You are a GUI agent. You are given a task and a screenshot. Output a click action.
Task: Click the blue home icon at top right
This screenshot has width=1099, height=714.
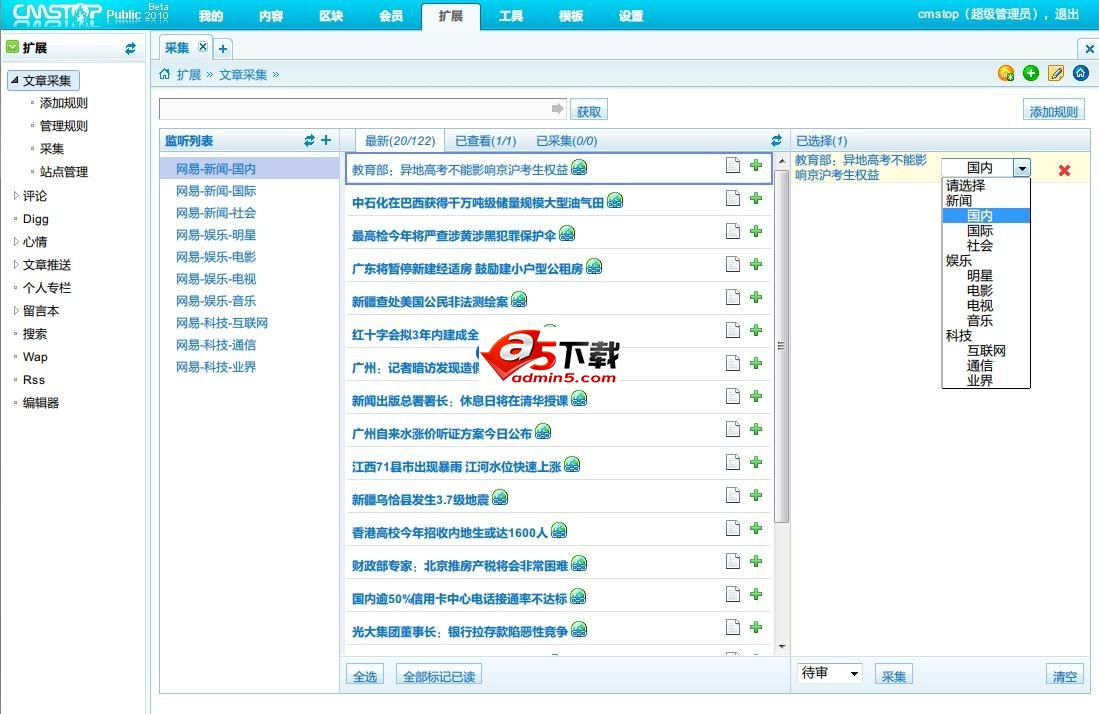click(1081, 73)
